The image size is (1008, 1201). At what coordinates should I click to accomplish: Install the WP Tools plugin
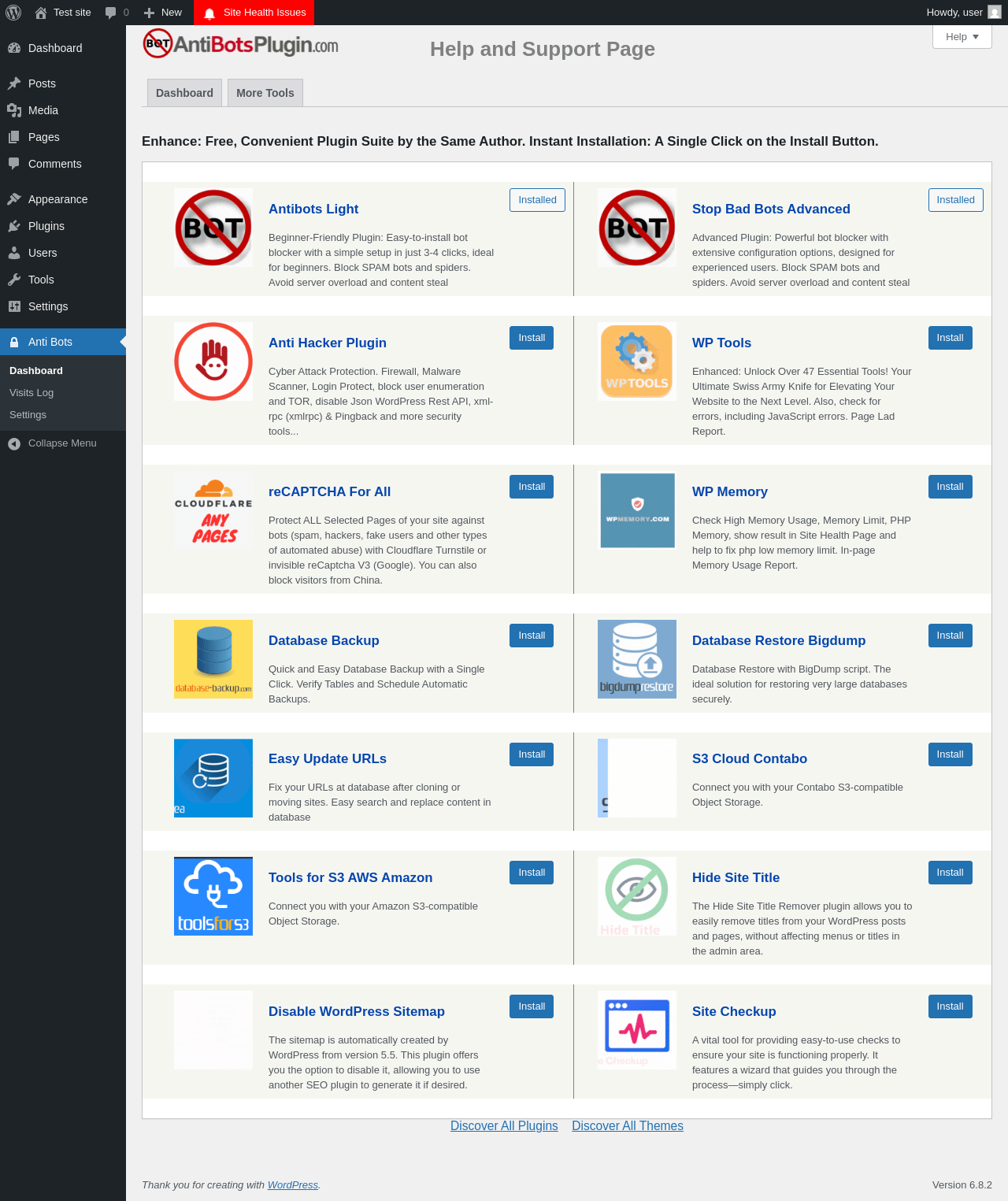click(951, 338)
